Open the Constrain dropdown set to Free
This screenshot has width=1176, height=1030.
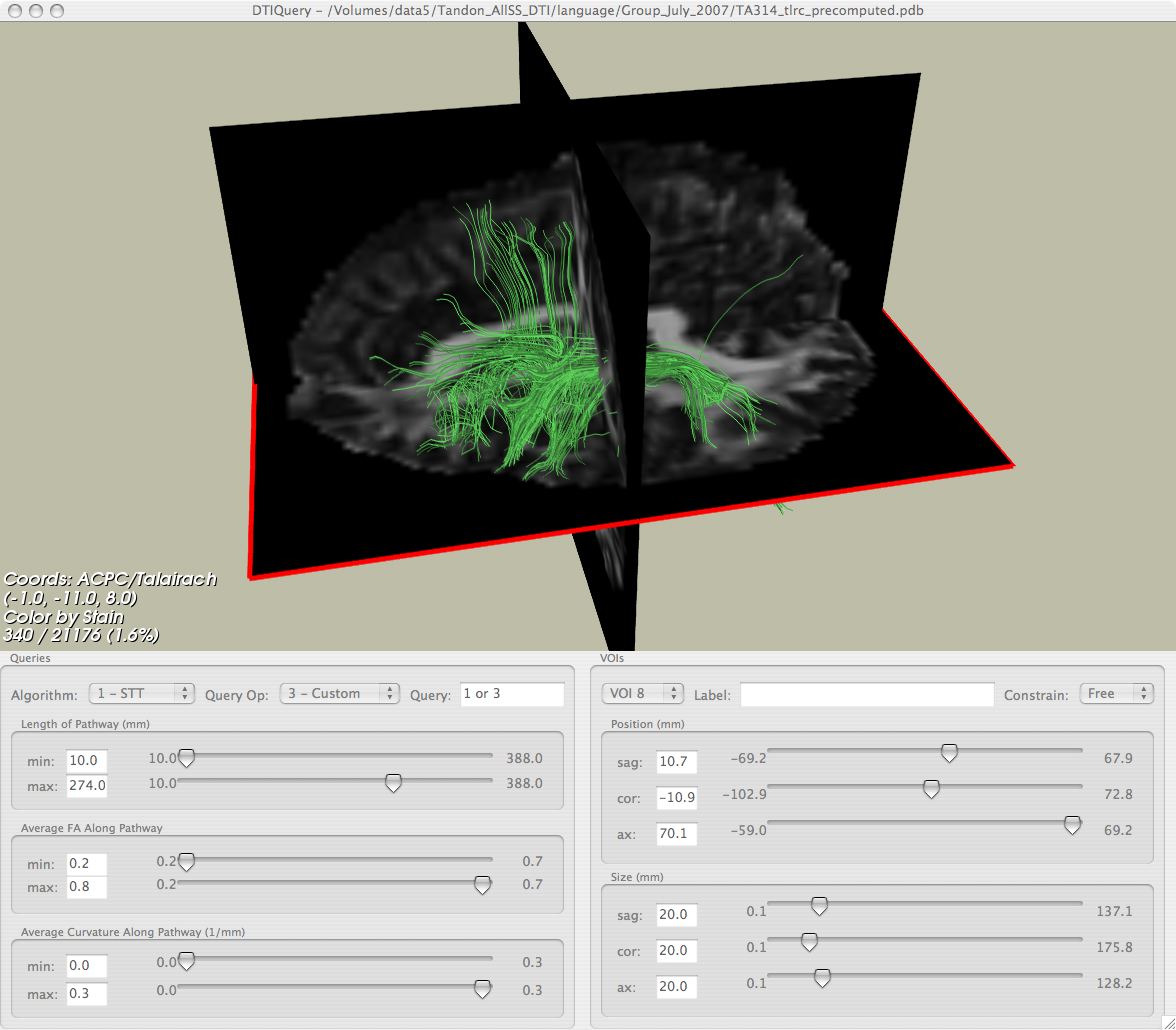coord(1116,693)
